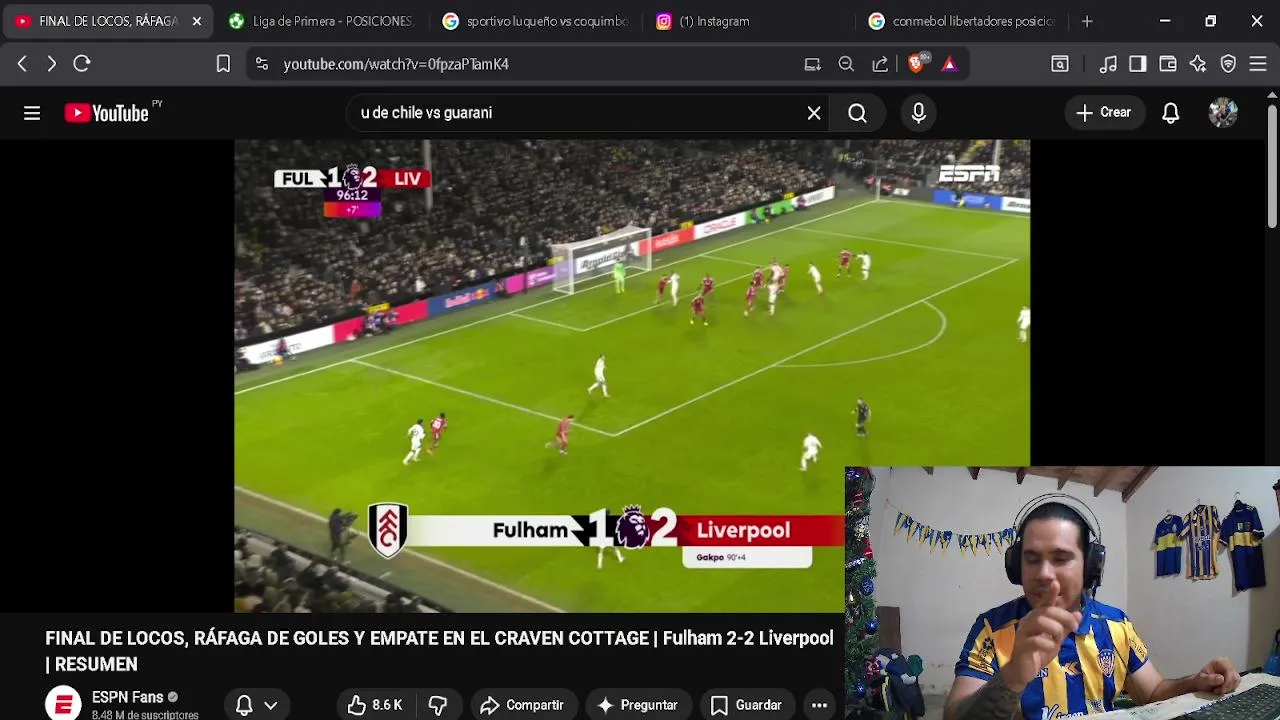Click the address bar URL
This screenshot has height=720, width=1280.
pyautogui.click(x=396, y=64)
